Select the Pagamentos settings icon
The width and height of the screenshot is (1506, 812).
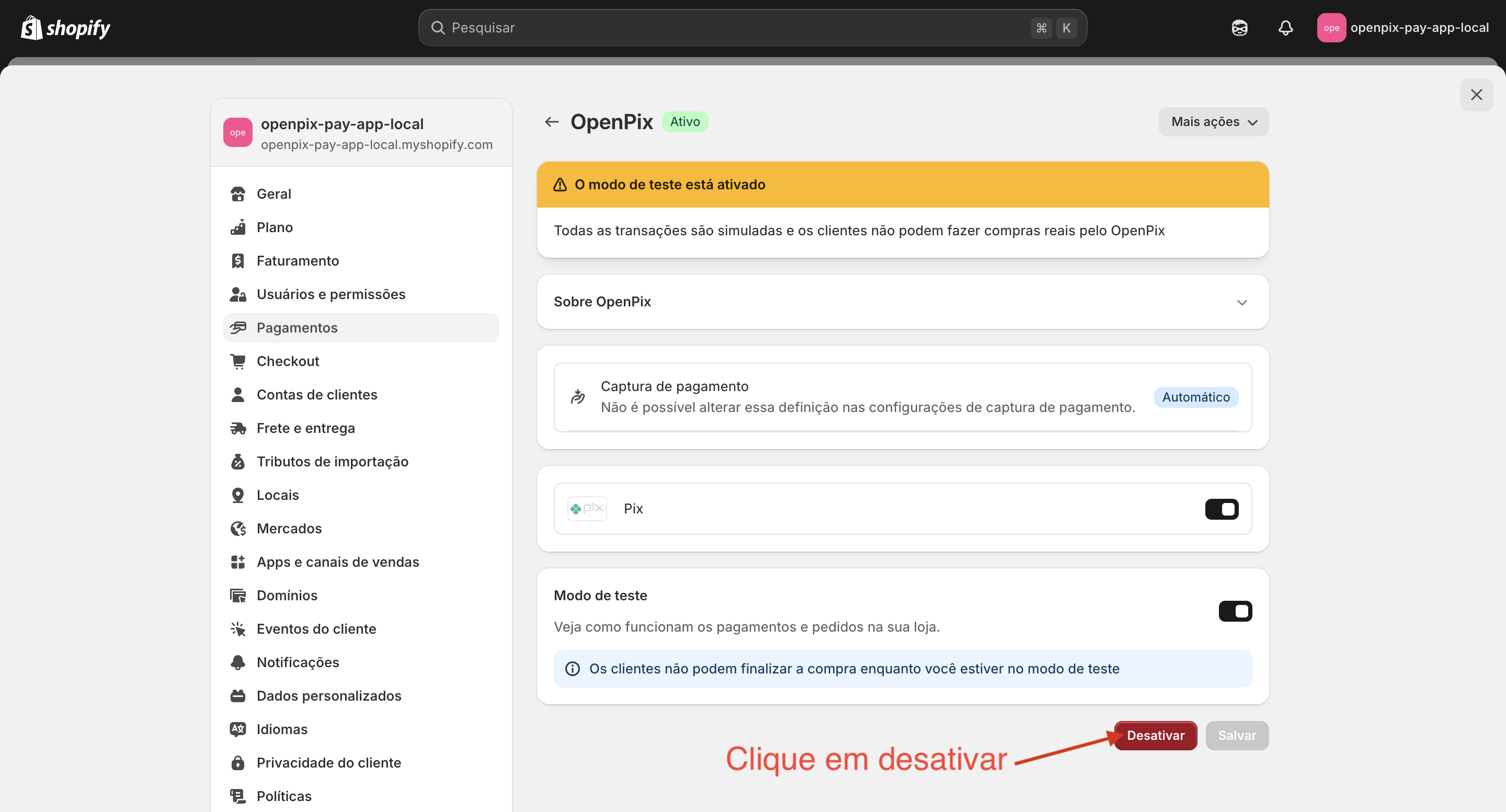point(238,327)
